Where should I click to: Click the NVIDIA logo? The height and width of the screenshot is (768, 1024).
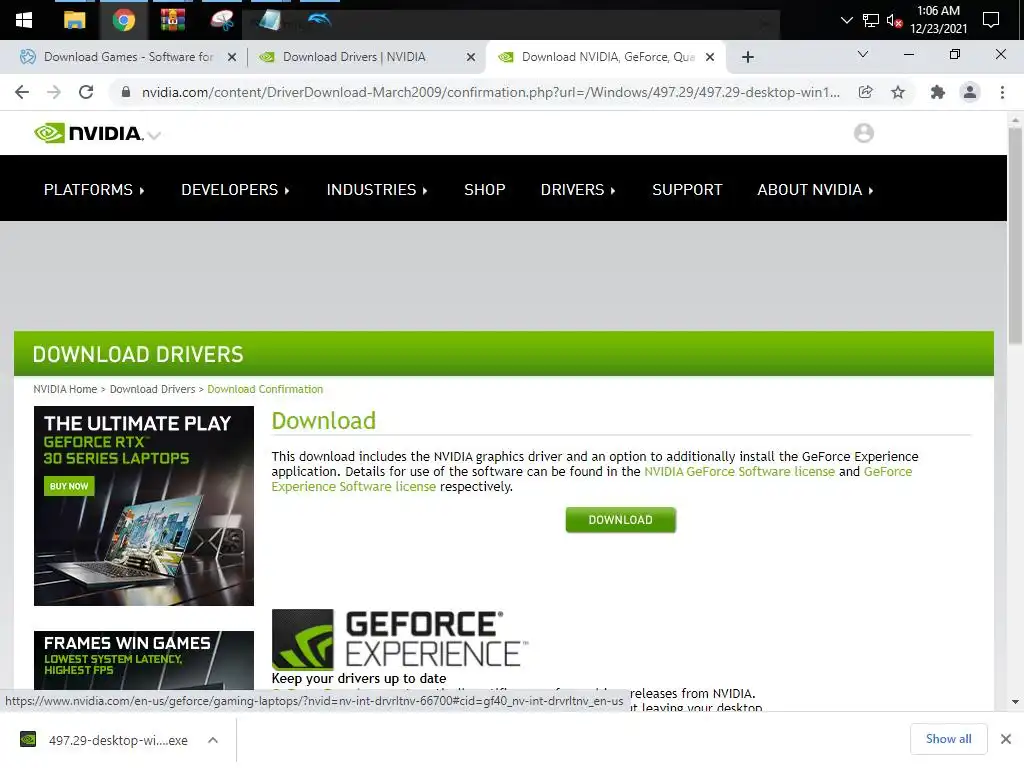click(x=88, y=133)
